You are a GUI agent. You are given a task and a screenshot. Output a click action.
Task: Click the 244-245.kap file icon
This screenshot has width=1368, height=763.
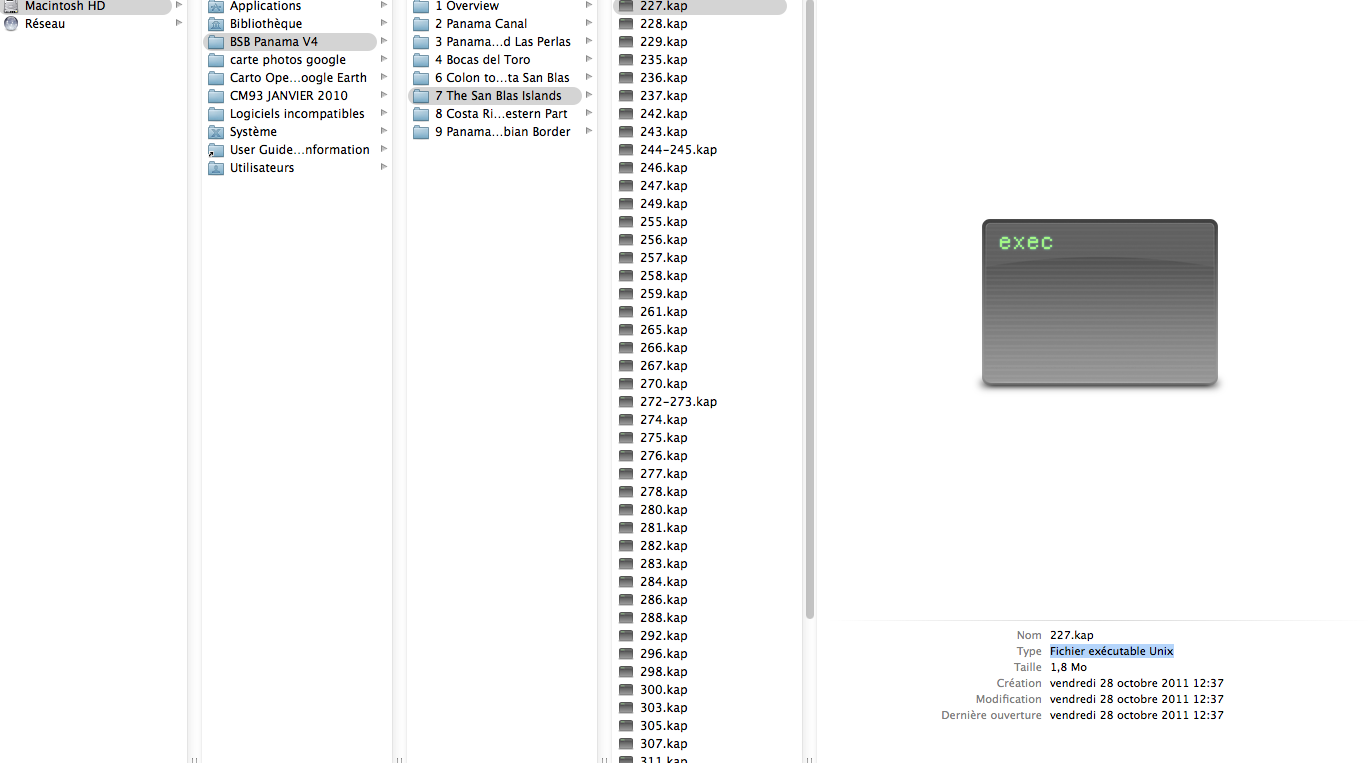coord(626,150)
